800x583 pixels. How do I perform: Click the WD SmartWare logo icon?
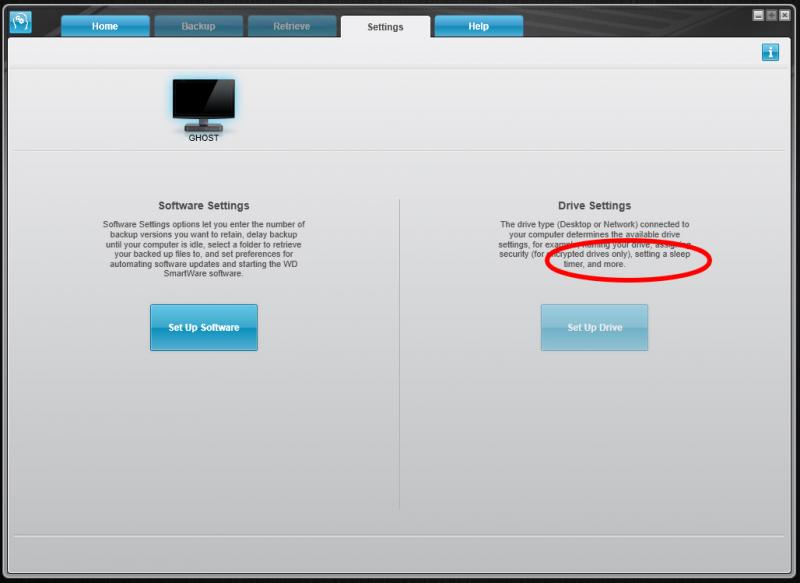tap(20, 22)
